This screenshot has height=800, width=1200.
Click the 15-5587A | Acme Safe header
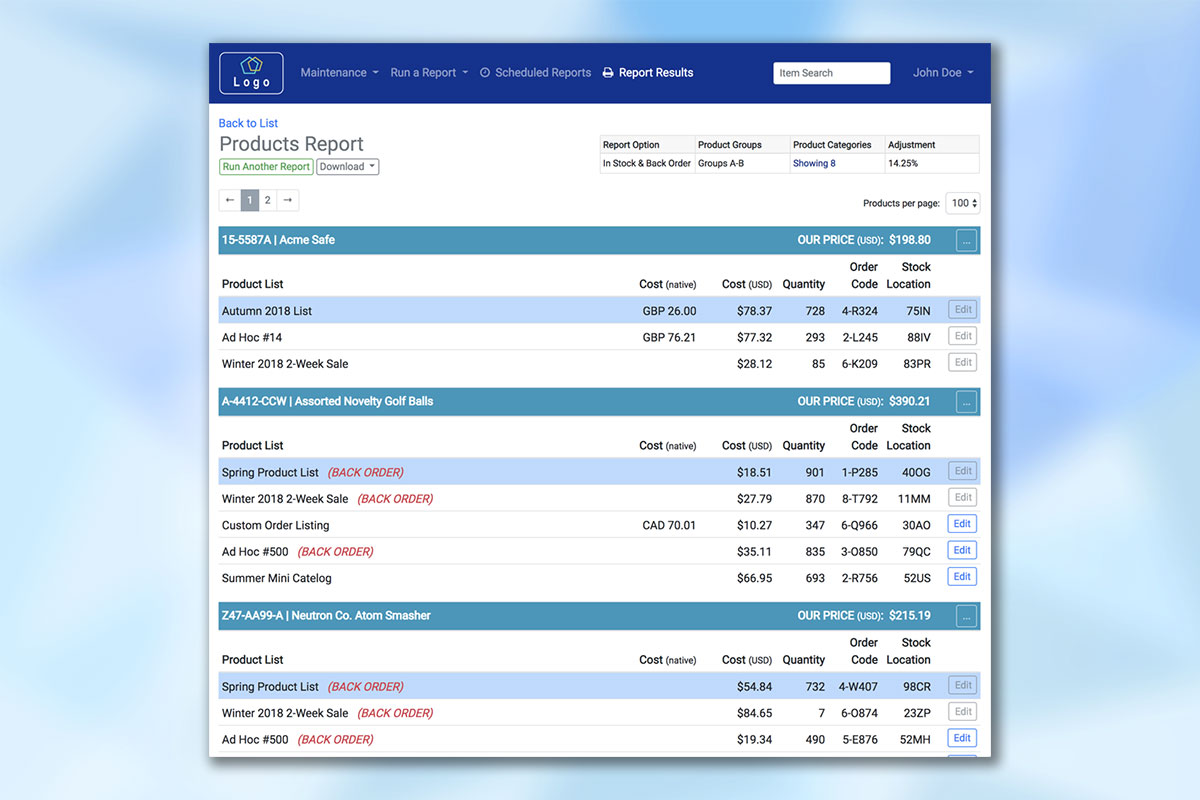click(x=278, y=240)
